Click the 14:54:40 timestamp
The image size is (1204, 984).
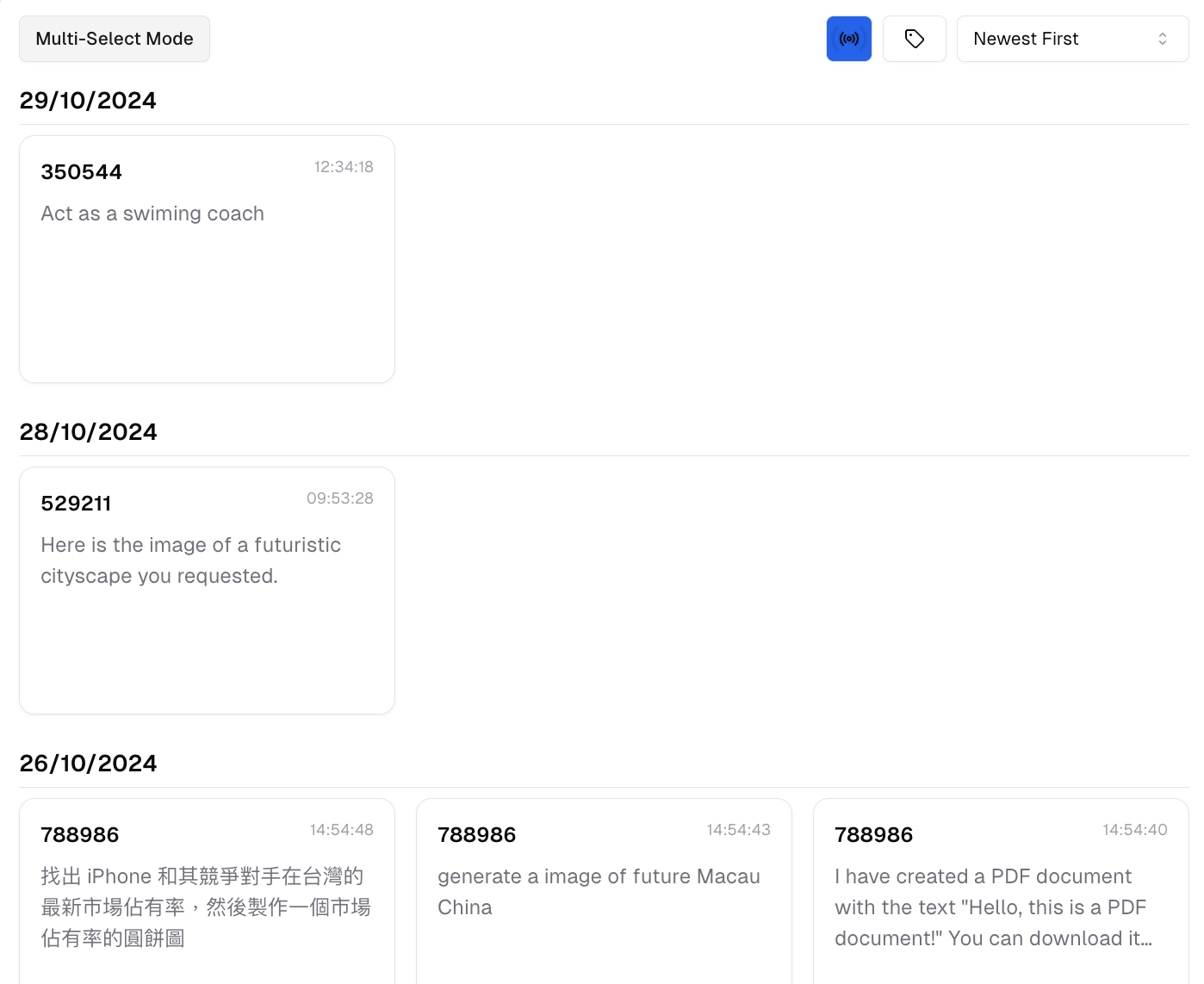tap(1135, 830)
